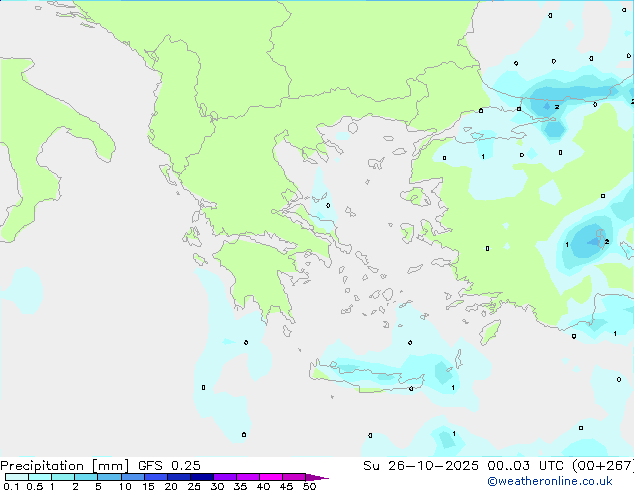Select the 45–50 mm legend color swatch
Screen dimensions: 634x490
click(x=294, y=477)
